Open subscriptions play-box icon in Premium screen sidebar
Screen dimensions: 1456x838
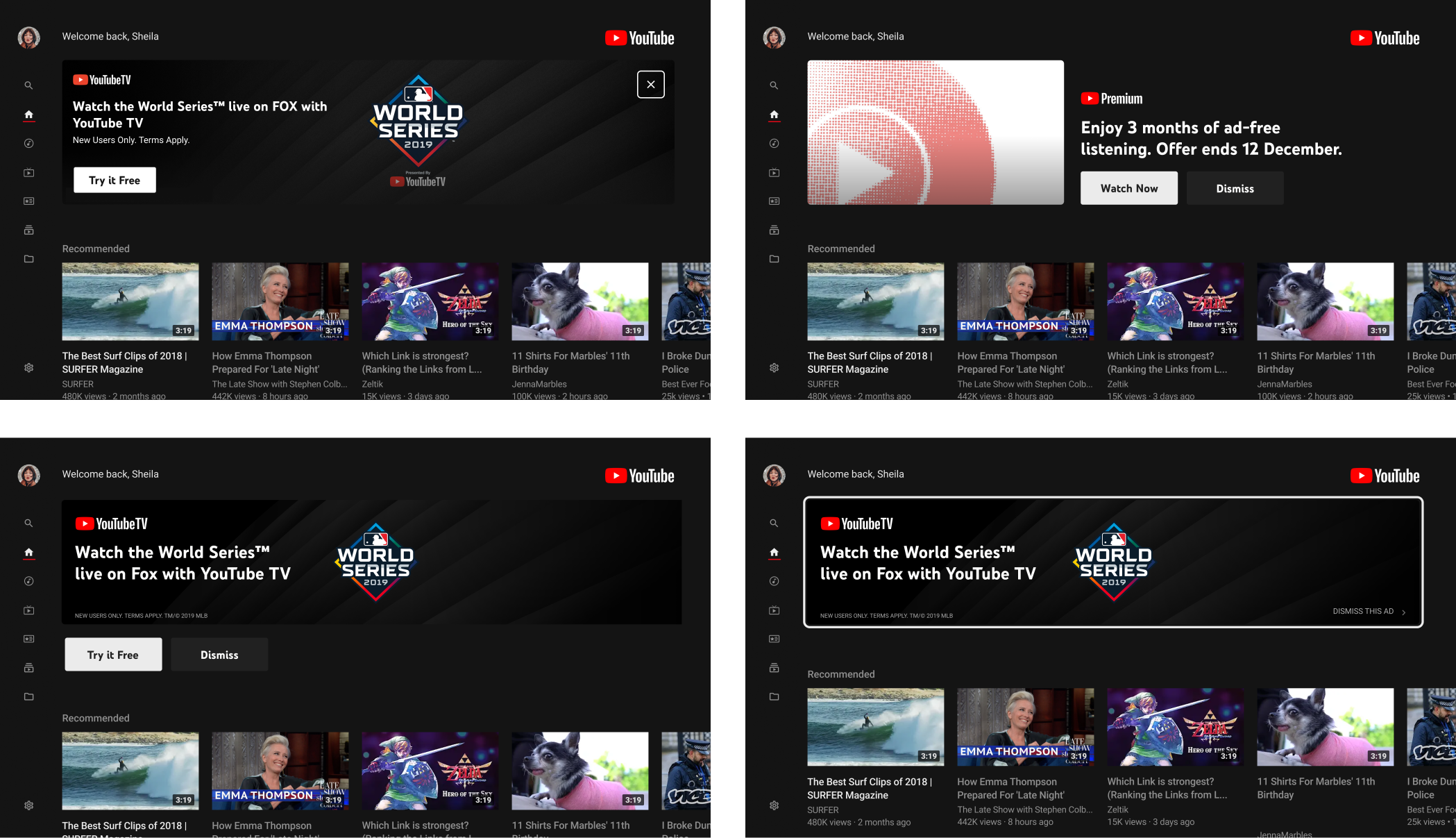tap(774, 172)
